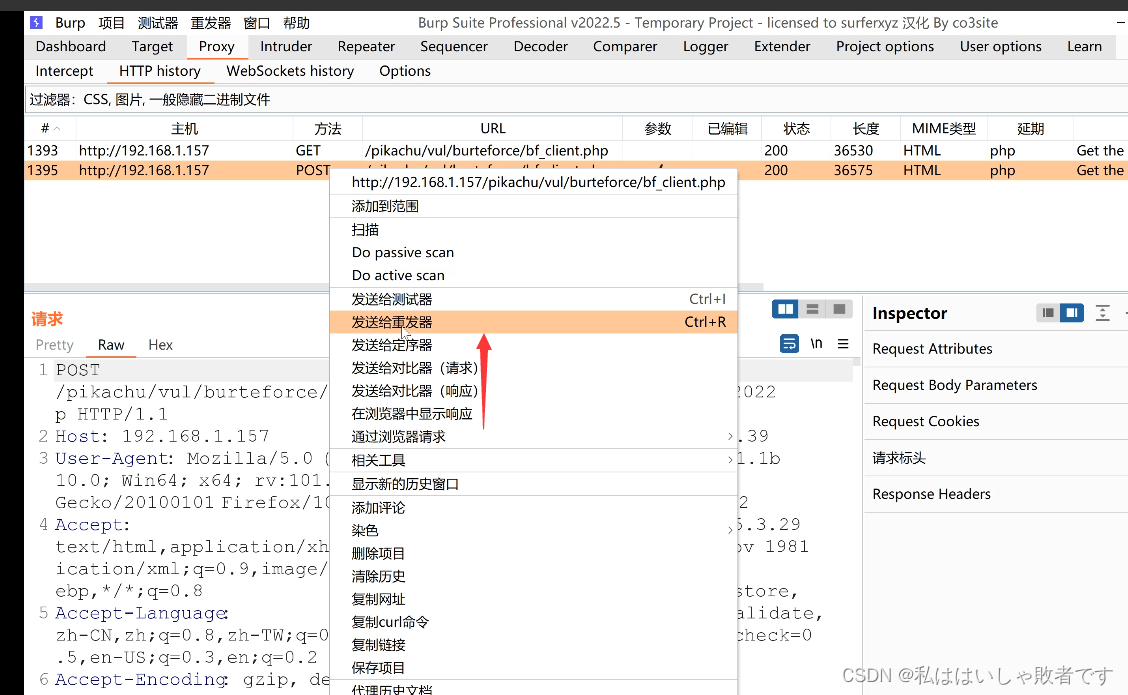Switch to the Extender tab
The image size is (1128, 695).
pos(782,46)
